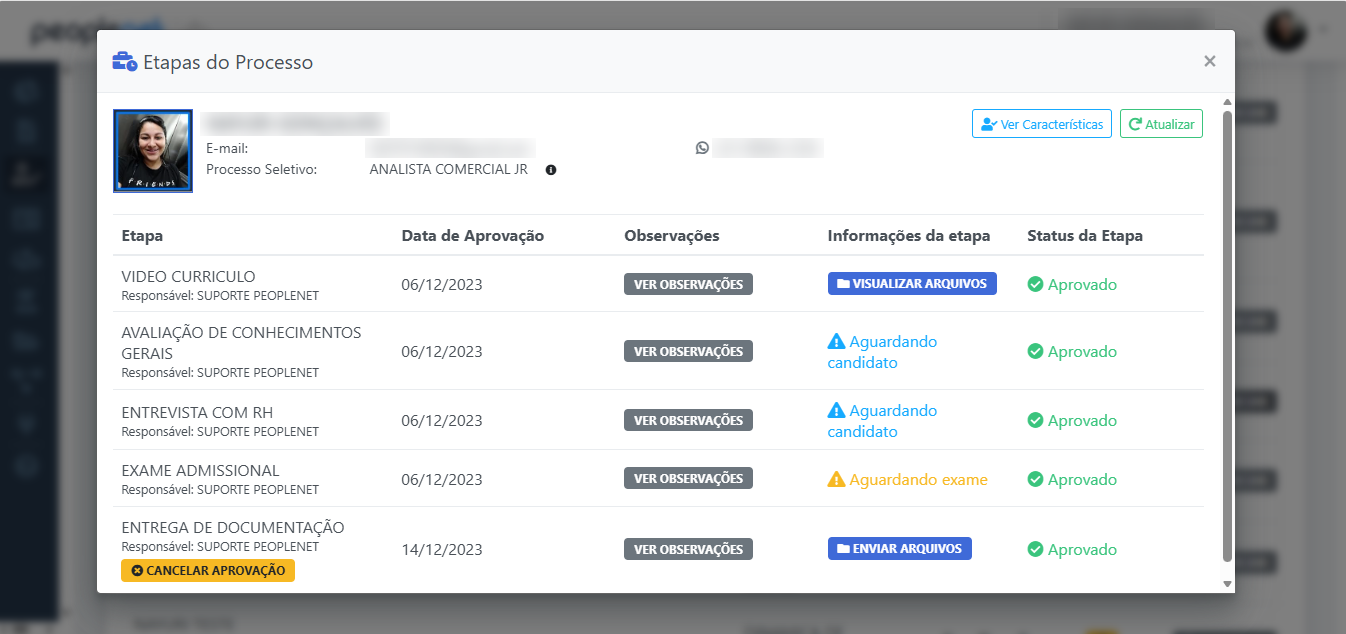The height and width of the screenshot is (634, 1346).
Task: Open Ver Observações for AVALIAÇÃO DE CONHECIMENTOS GERAIS
Action: pyautogui.click(x=688, y=351)
